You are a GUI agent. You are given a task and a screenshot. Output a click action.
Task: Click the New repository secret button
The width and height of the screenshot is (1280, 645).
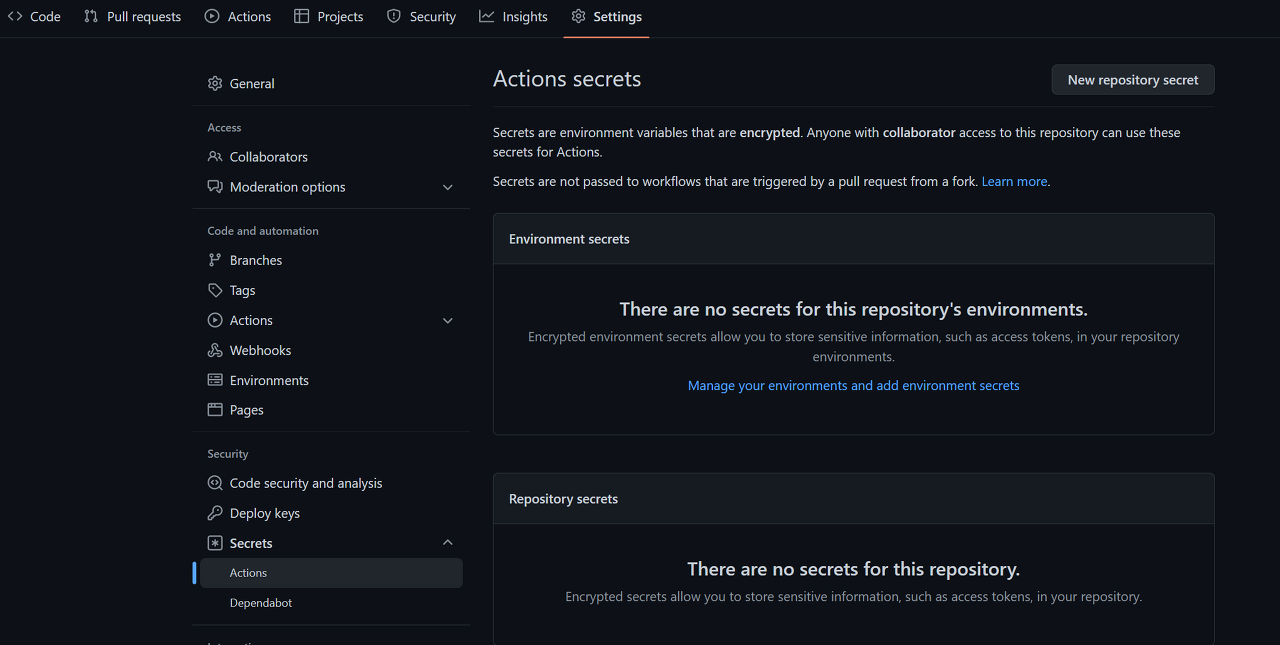tap(1132, 80)
